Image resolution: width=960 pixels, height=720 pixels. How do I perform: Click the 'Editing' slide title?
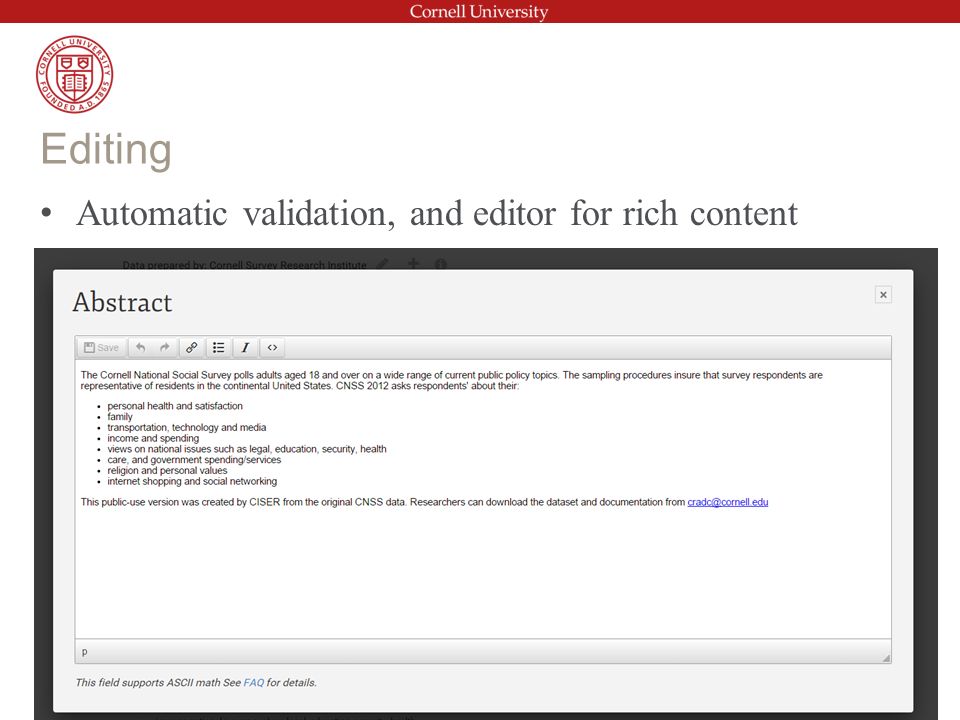(x=107, y=149)
